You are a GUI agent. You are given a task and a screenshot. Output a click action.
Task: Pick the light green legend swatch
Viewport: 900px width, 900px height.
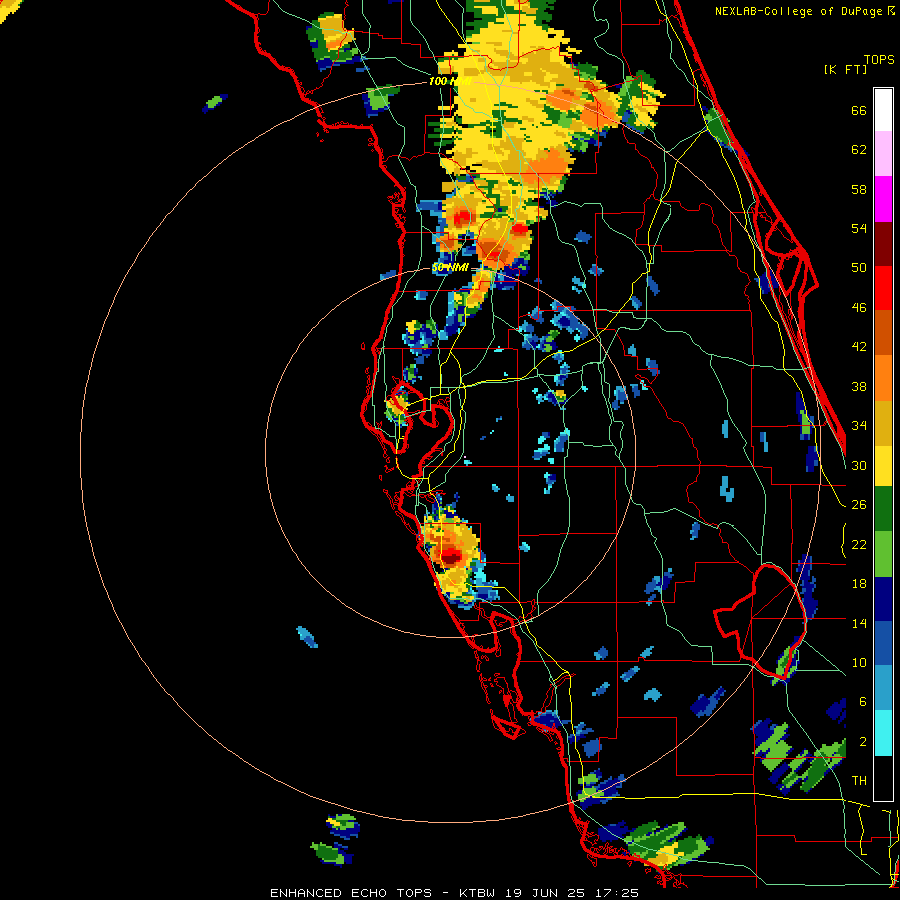click(x=883, y=553)
